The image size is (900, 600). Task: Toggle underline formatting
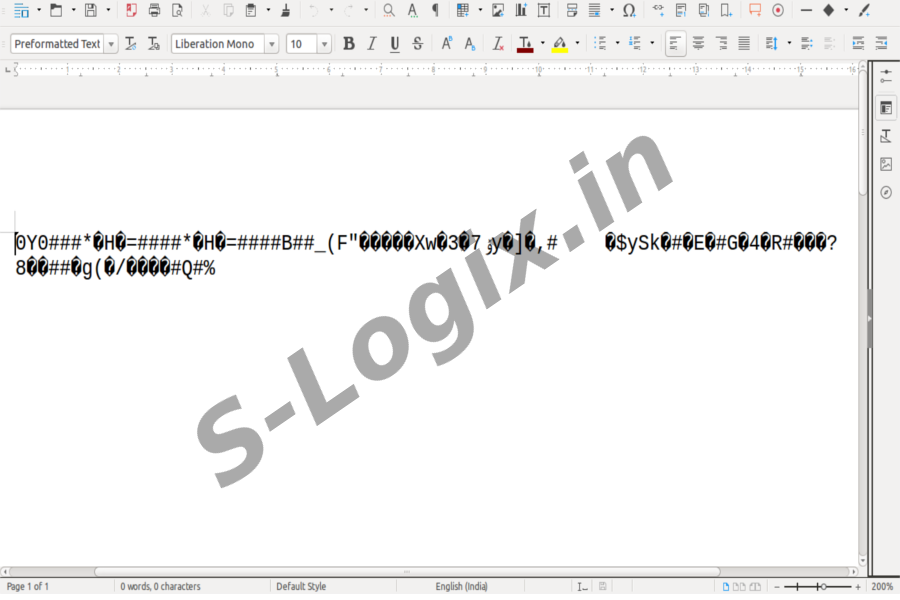coord(395,44)
